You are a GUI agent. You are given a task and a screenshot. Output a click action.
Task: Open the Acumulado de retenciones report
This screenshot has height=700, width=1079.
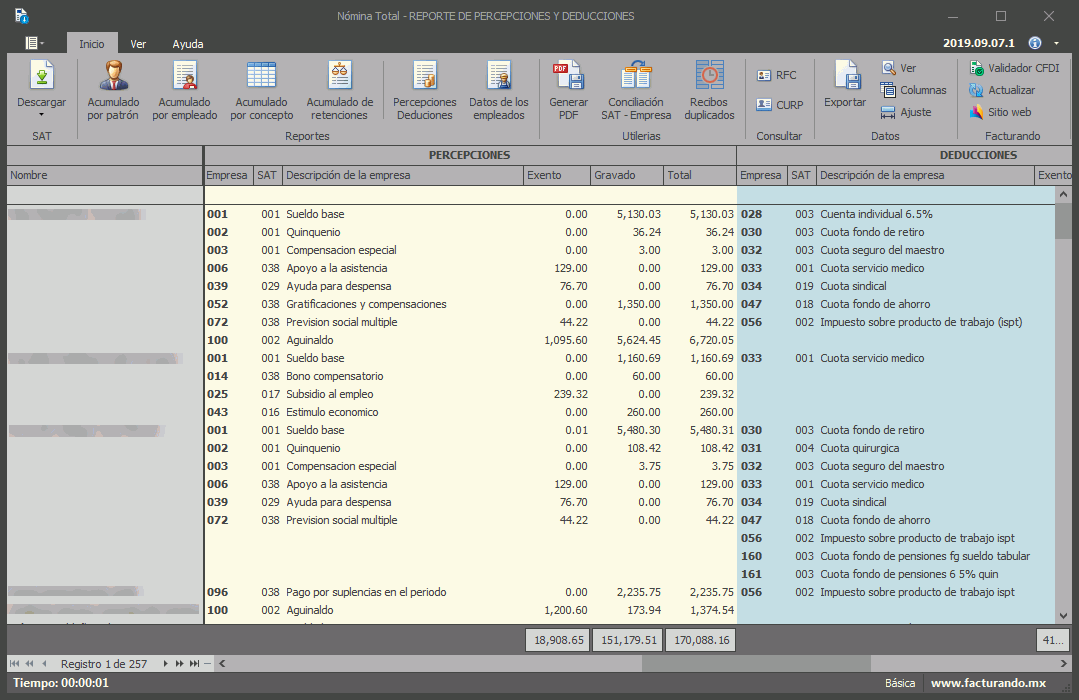tap(340, 77)
